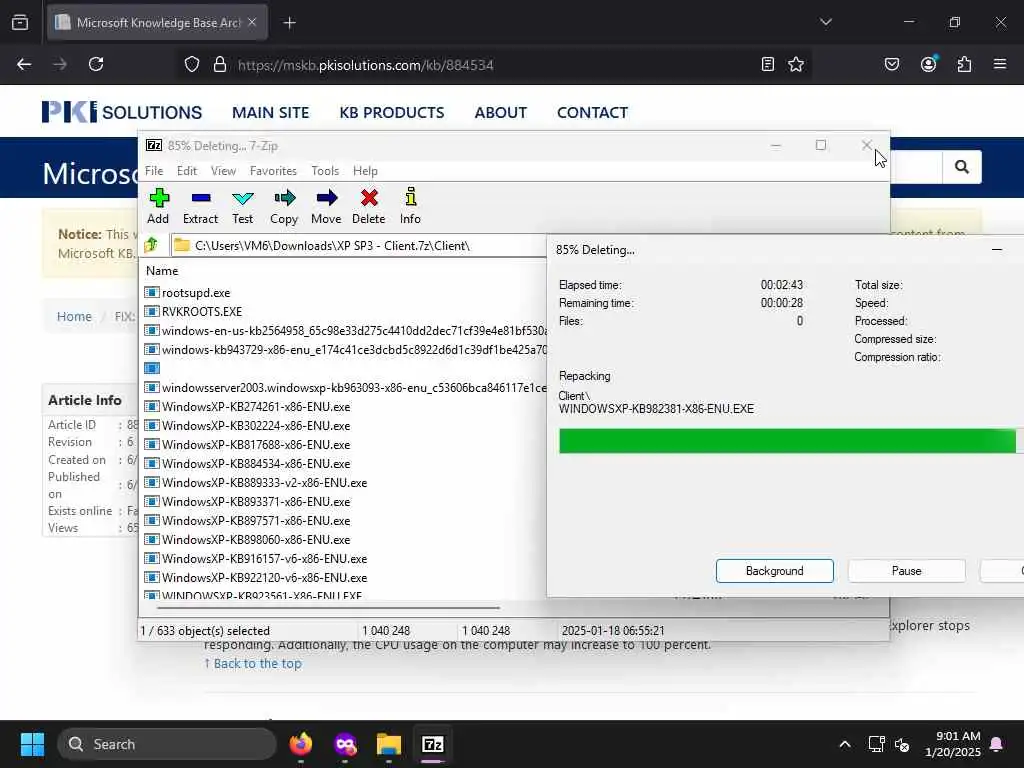Viewport: 1024px width, 768px height.
Task: Show hidden system tray icons
Action: pyautogui.click(x=844, y=744)
